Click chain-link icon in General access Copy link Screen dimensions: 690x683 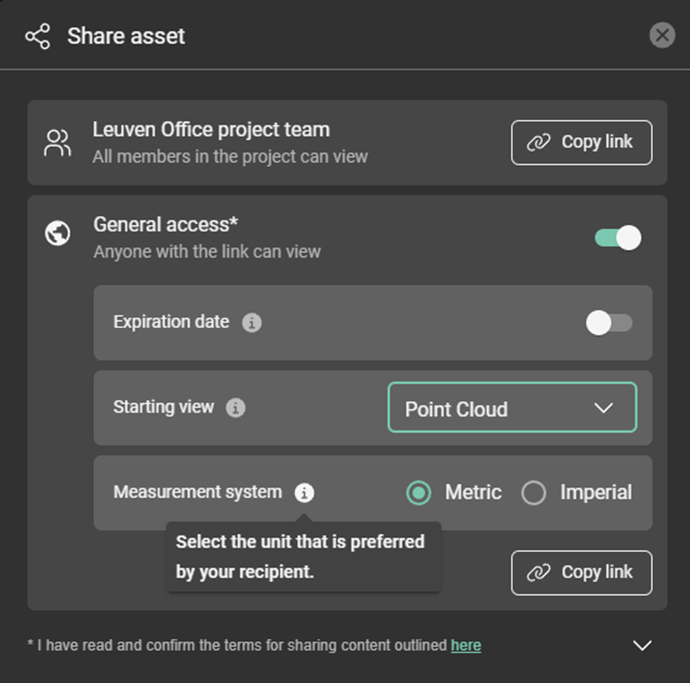(538, 573)
